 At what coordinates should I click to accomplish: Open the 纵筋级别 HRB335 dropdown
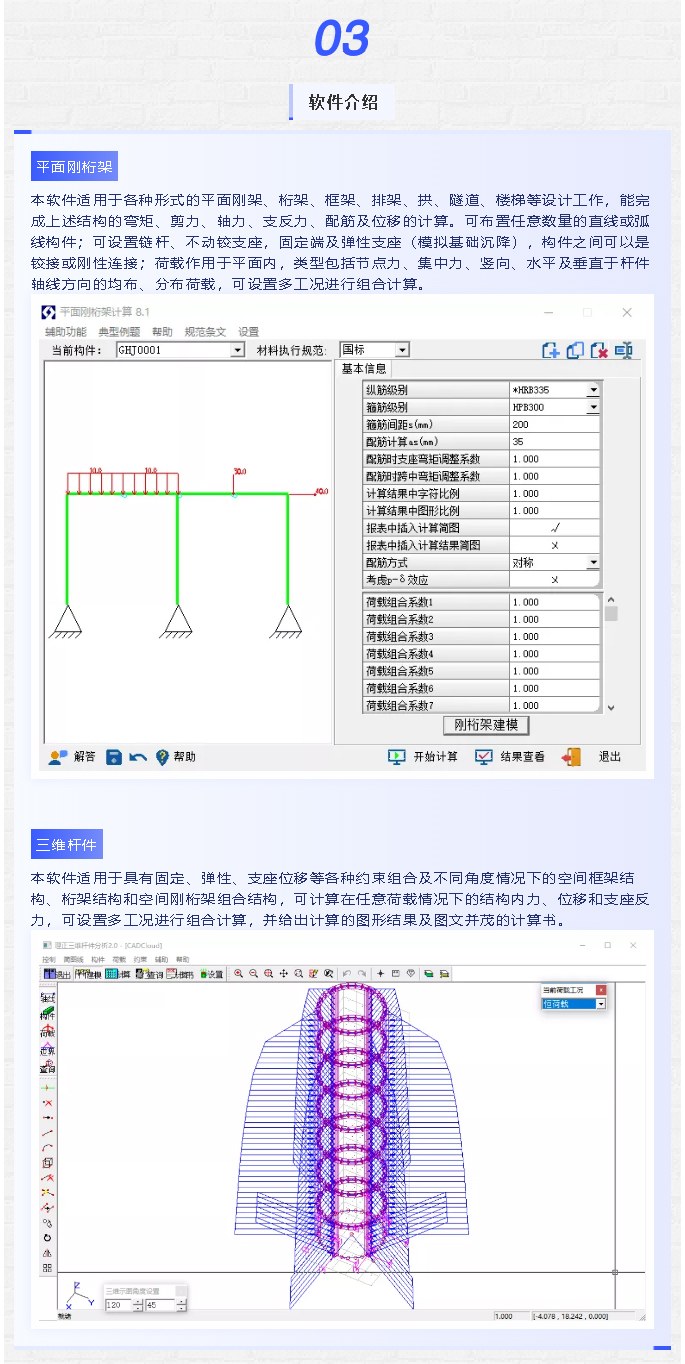point(593,390)
